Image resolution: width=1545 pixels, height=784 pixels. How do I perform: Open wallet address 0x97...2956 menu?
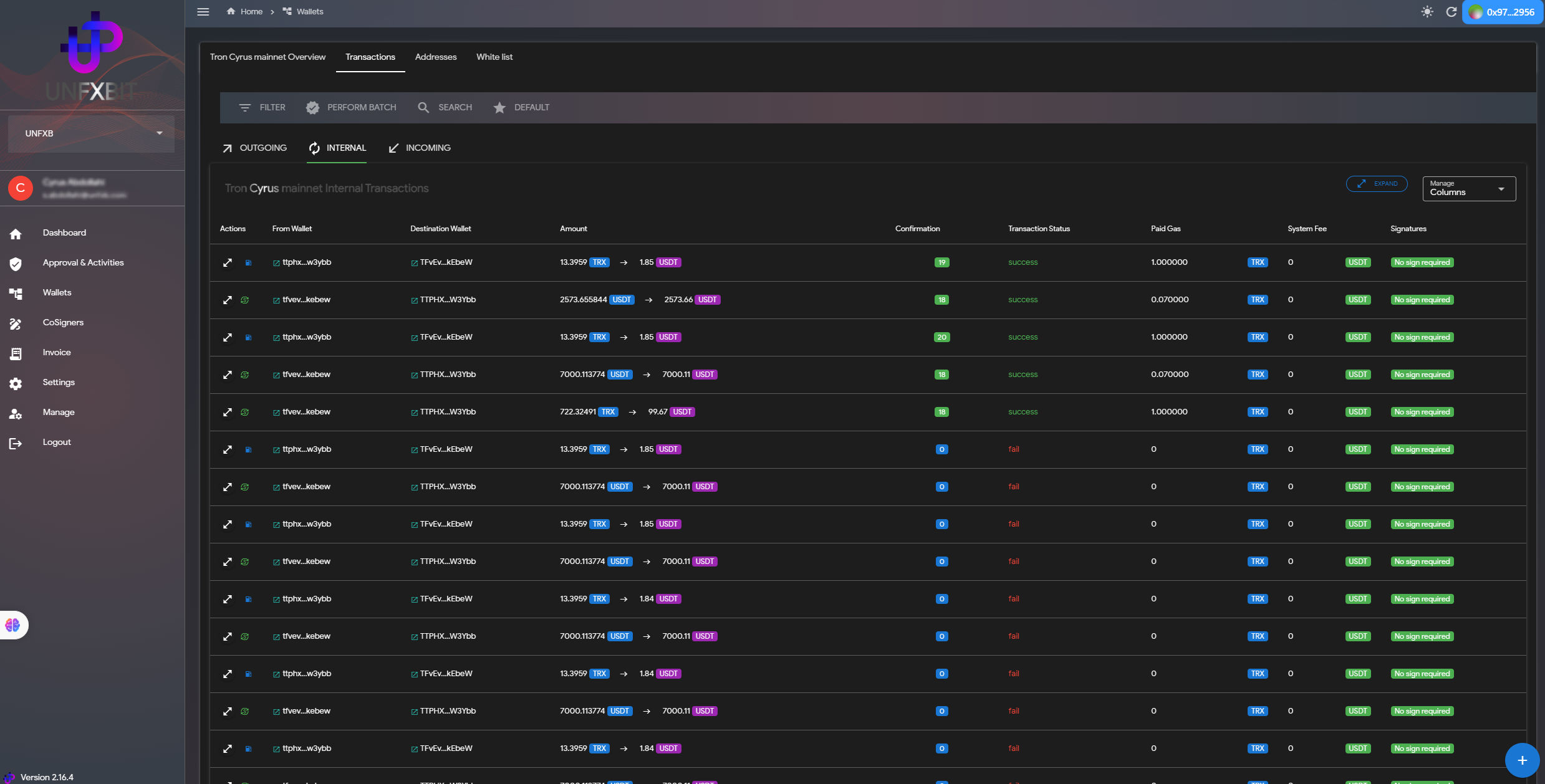coord(1502,12)
